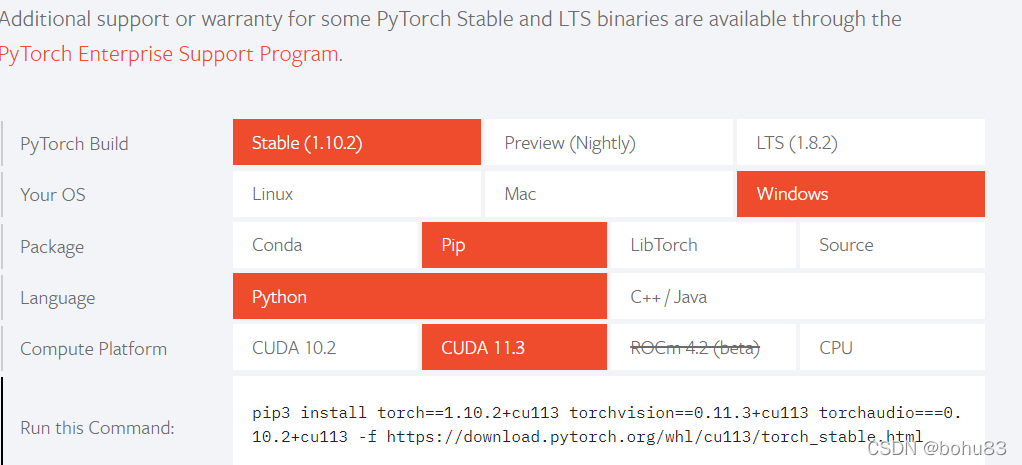
Task: Choose the Preview (Nightly) build
Action: pos(608,143)
